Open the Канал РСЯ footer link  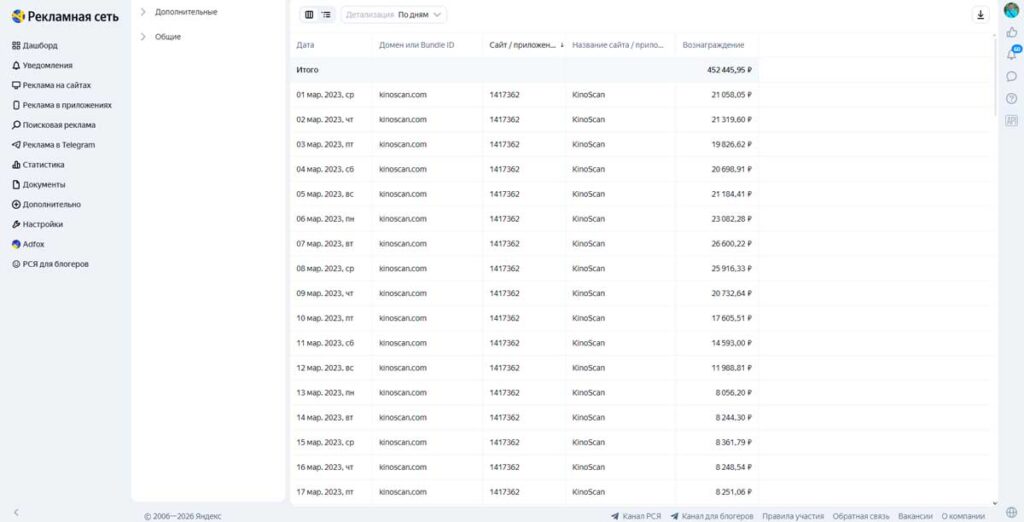[636, 516]
